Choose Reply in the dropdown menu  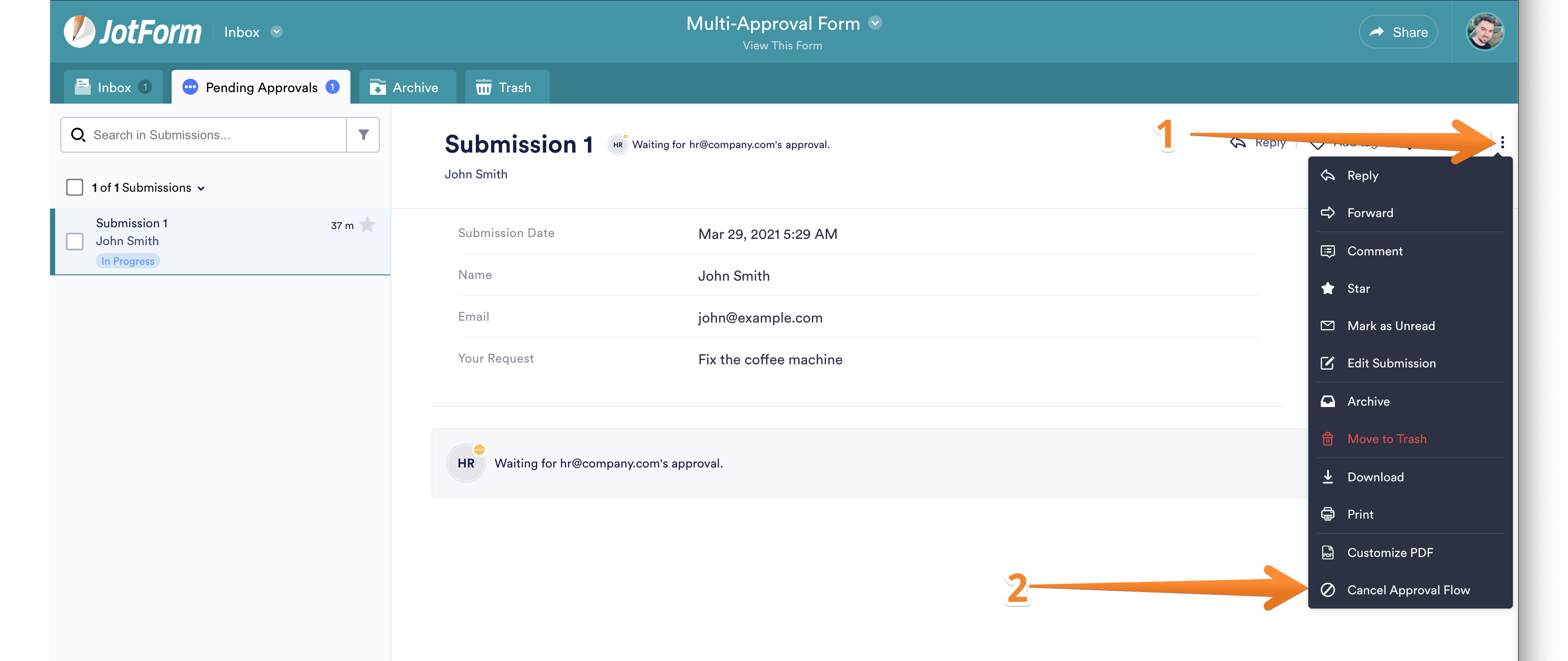pyautogui.click(x=1410, y=175)
